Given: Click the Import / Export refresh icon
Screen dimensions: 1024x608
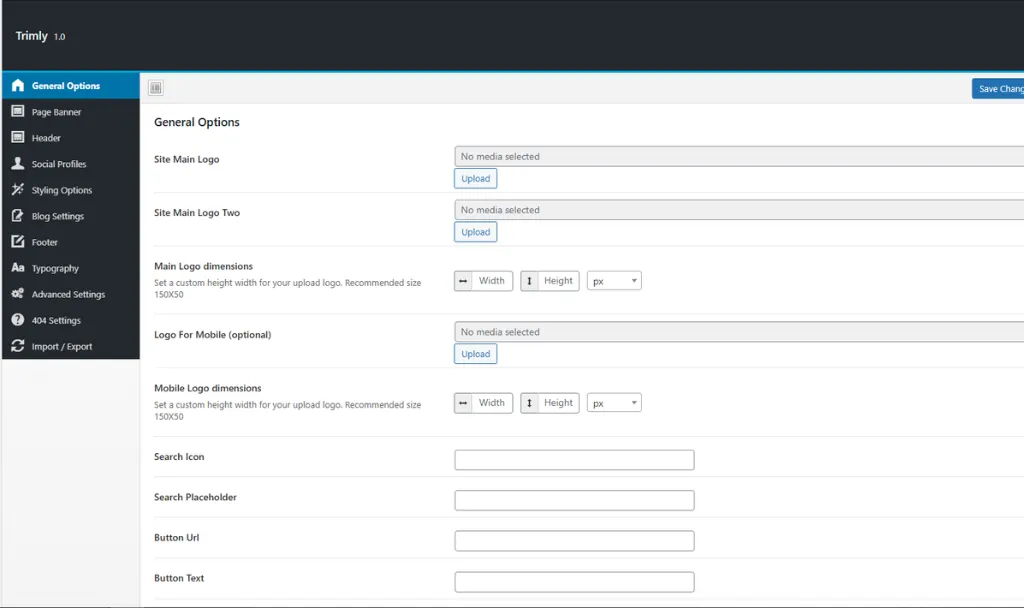Looking at the screenshot, I should tap(17, 346).
